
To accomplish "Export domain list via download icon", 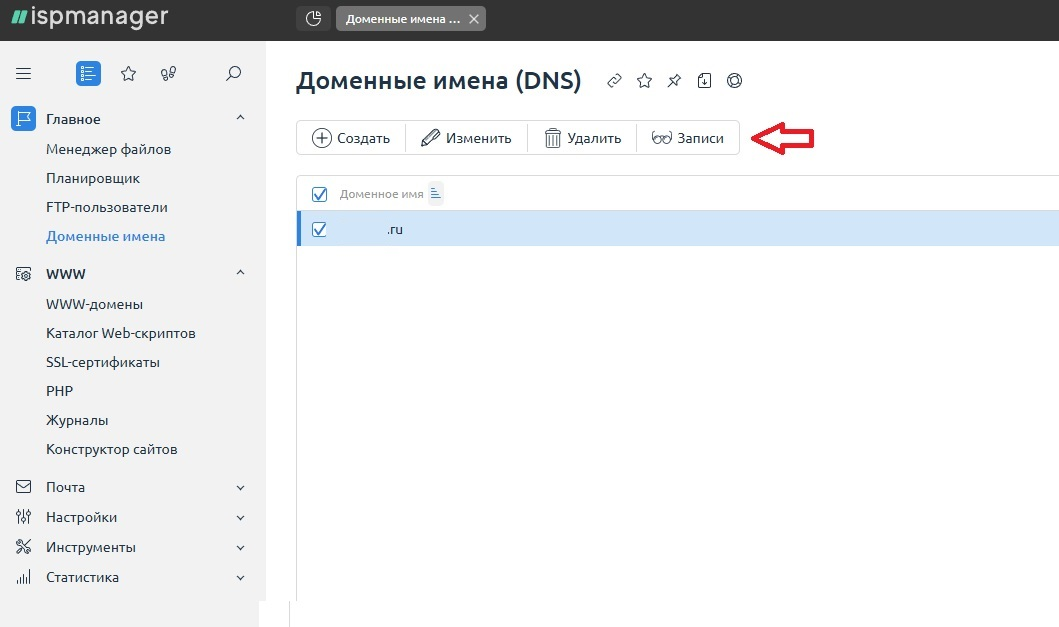I will 704,80.
